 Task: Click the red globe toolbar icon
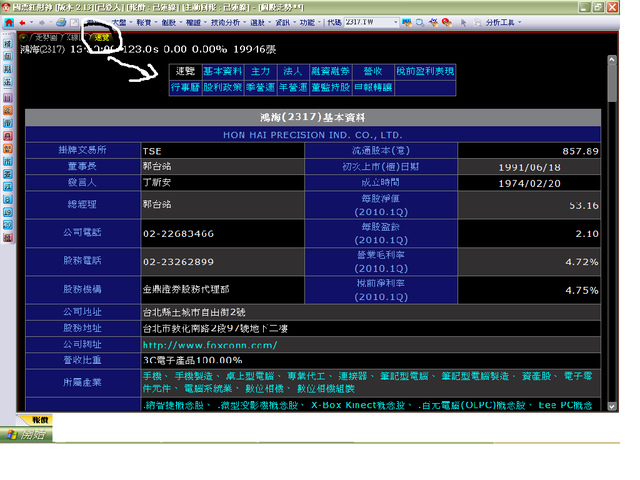[x=447, y=23]
